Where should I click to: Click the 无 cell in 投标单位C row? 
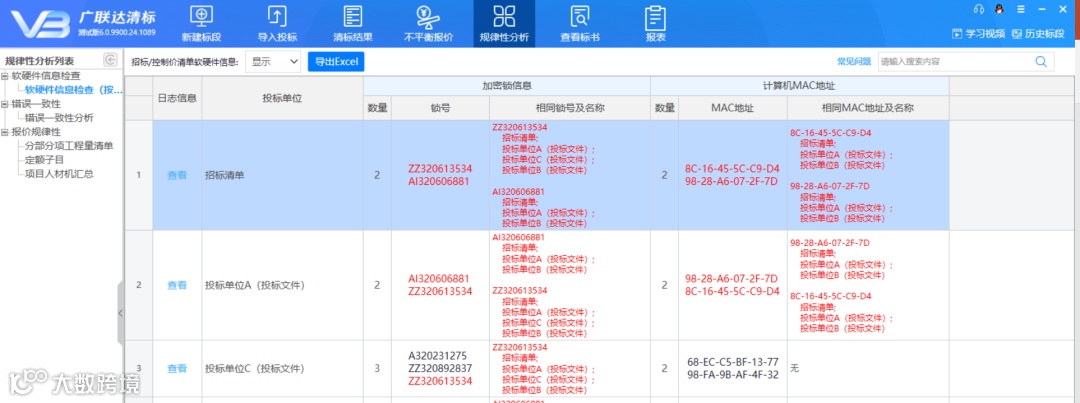point(868,369)
